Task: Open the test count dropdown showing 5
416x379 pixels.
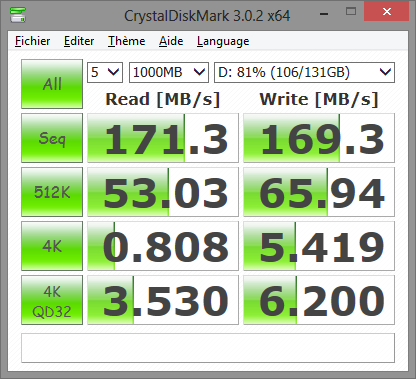Action: [105, 72]
